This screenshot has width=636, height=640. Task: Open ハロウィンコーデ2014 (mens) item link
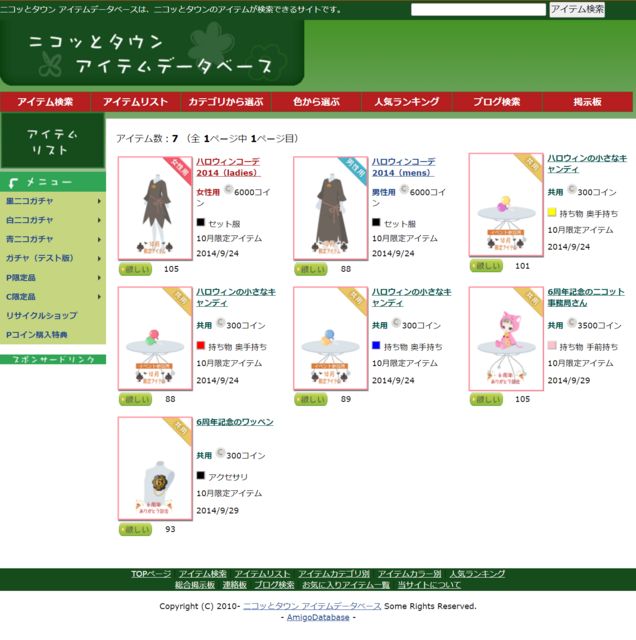pos(403,167)
